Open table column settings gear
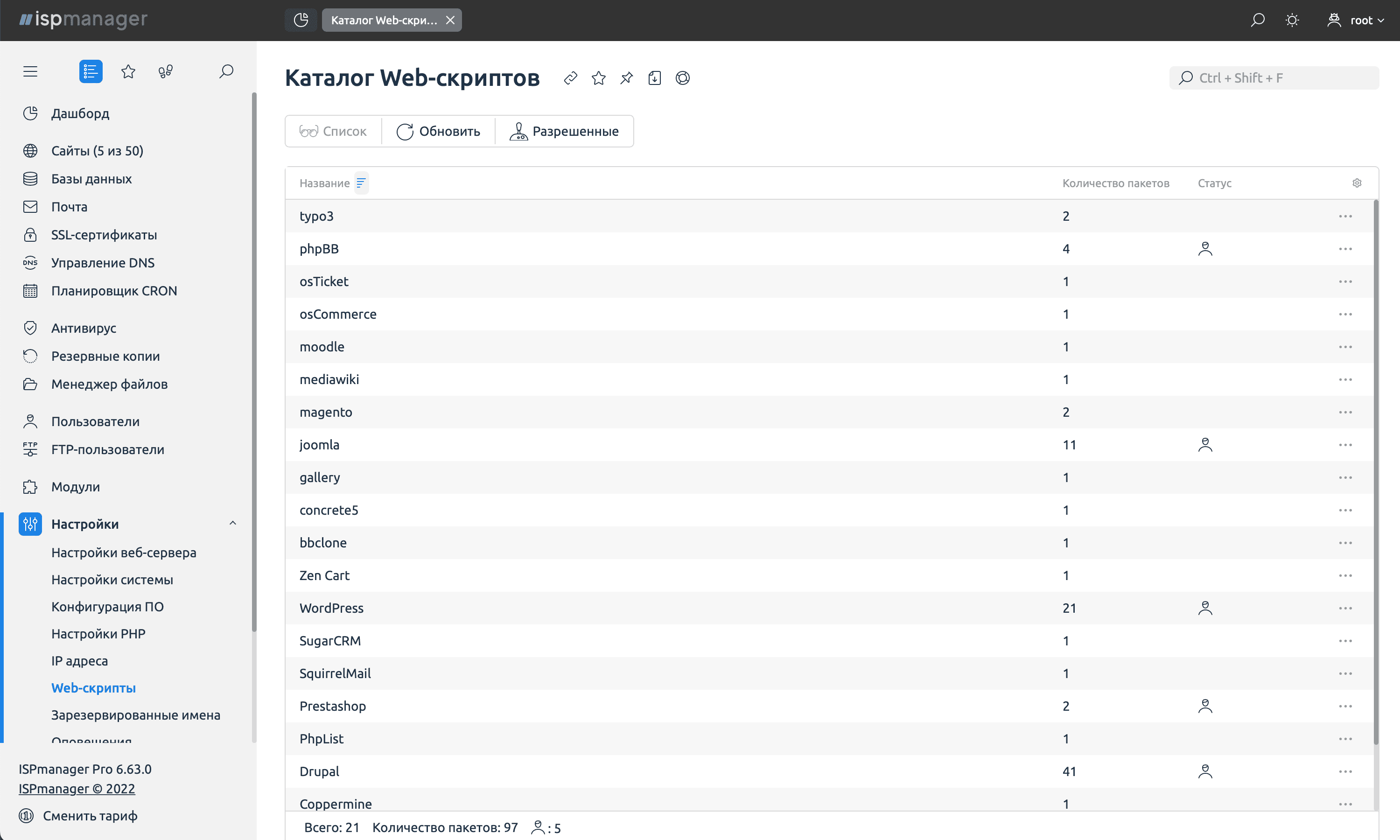 pyautogui.click(x=1357, y=182)
